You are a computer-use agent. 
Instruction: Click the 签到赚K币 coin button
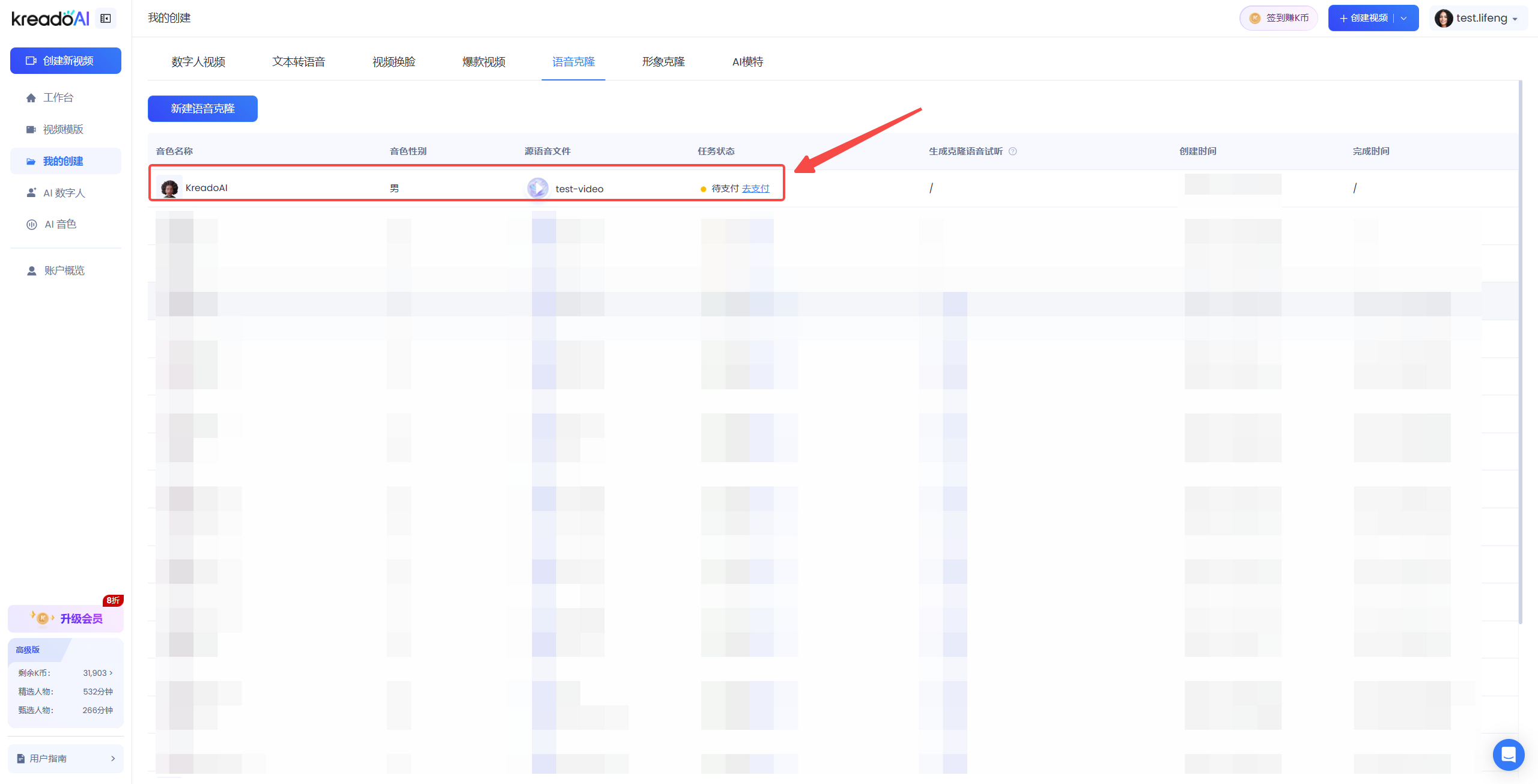(1278, 18)
